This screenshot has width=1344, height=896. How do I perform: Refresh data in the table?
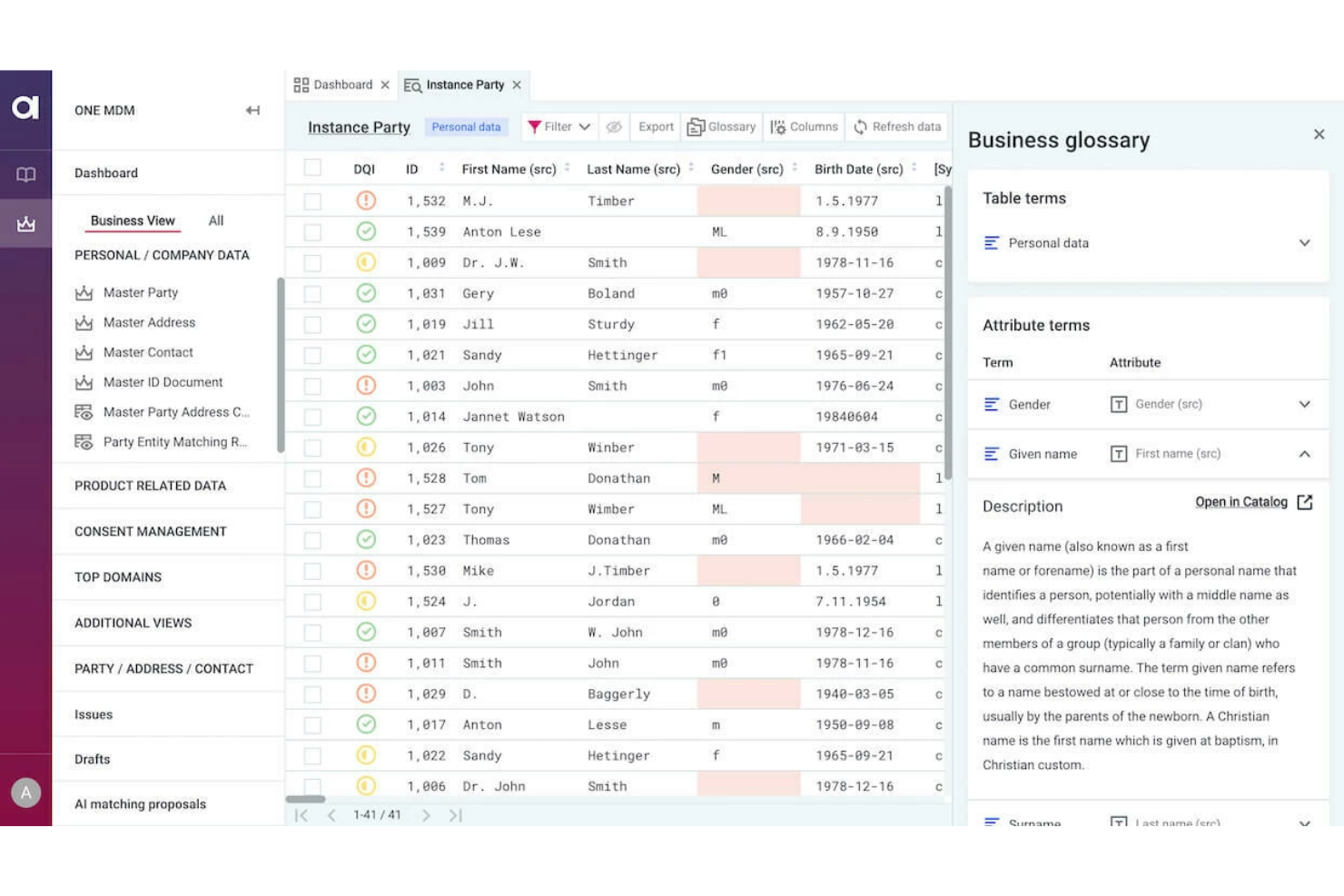coord(897,127)
